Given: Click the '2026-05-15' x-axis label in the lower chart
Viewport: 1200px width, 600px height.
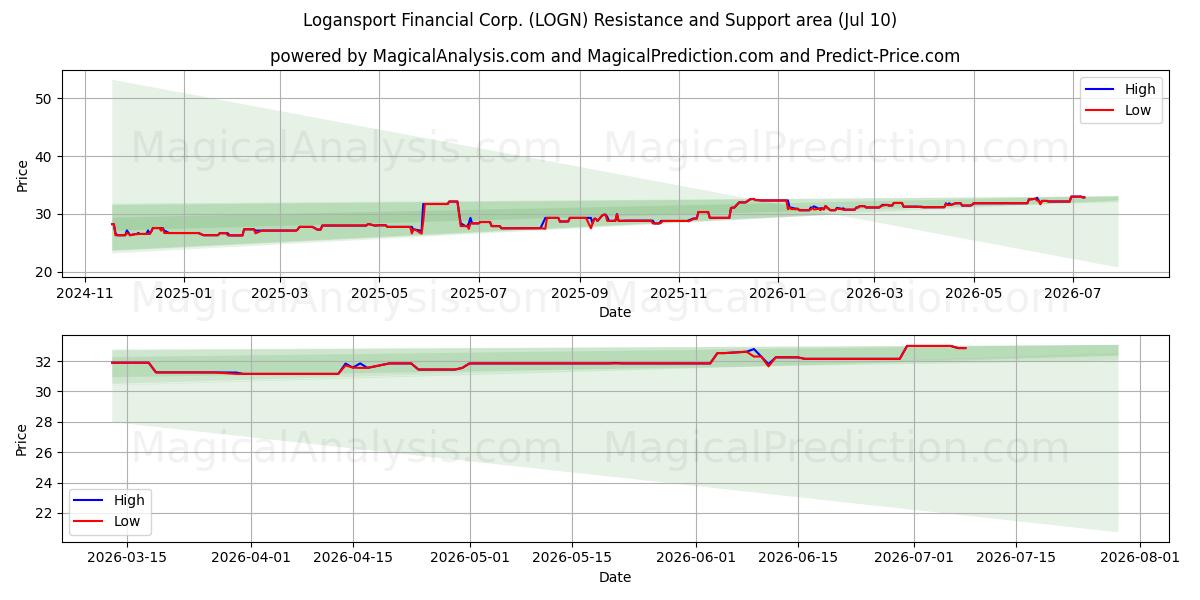Looking at the screenshot, I should tap(571, 559).
